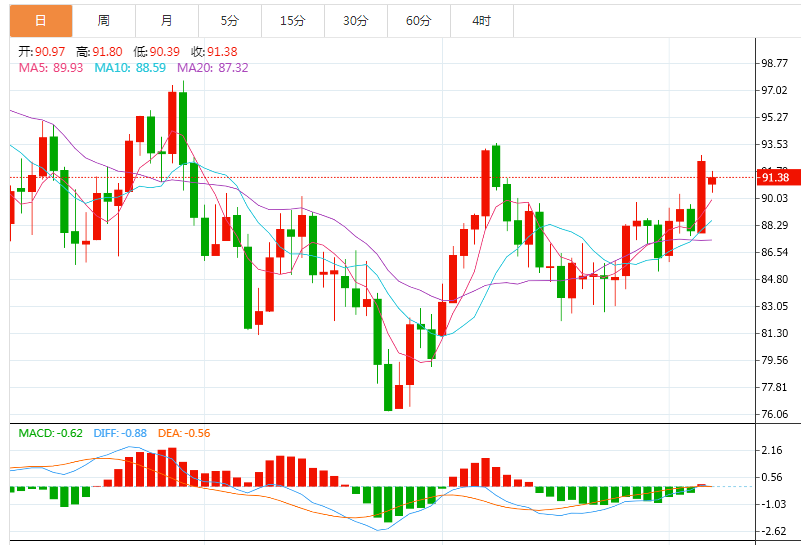Click the latest small red candlestick
Viewport: 801px width, 545px height.
click(x=712, y=180)
